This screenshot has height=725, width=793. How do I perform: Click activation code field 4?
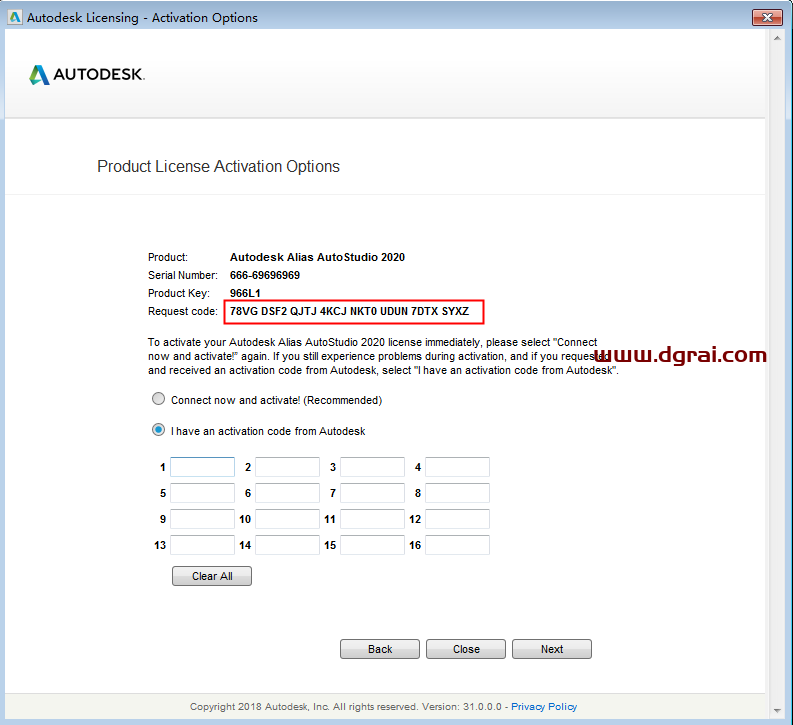(x=457, y=467)
